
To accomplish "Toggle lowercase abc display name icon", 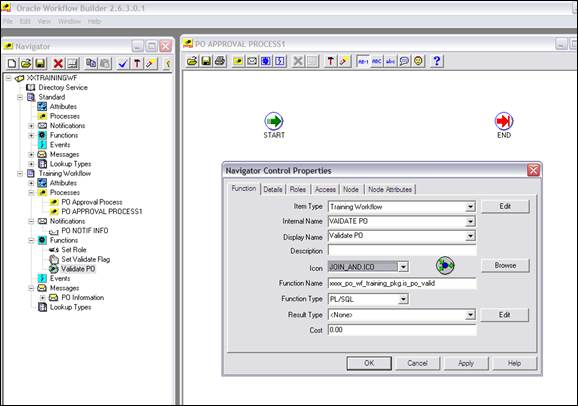I will point(390,61).
